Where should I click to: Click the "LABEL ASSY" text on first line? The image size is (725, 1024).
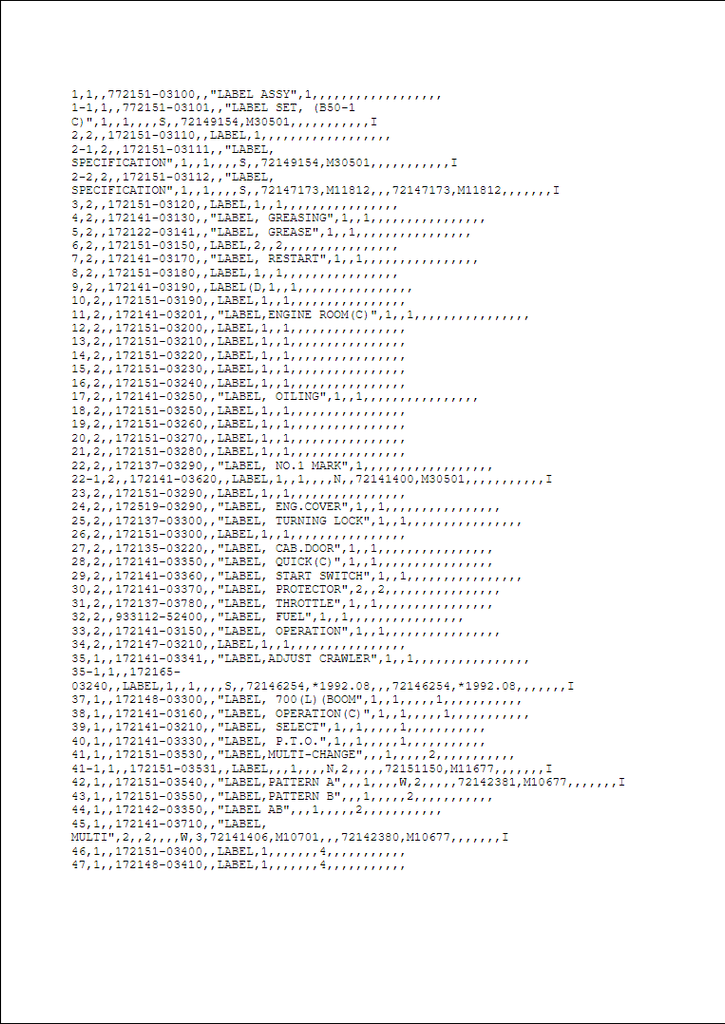(x=257, y=95)
